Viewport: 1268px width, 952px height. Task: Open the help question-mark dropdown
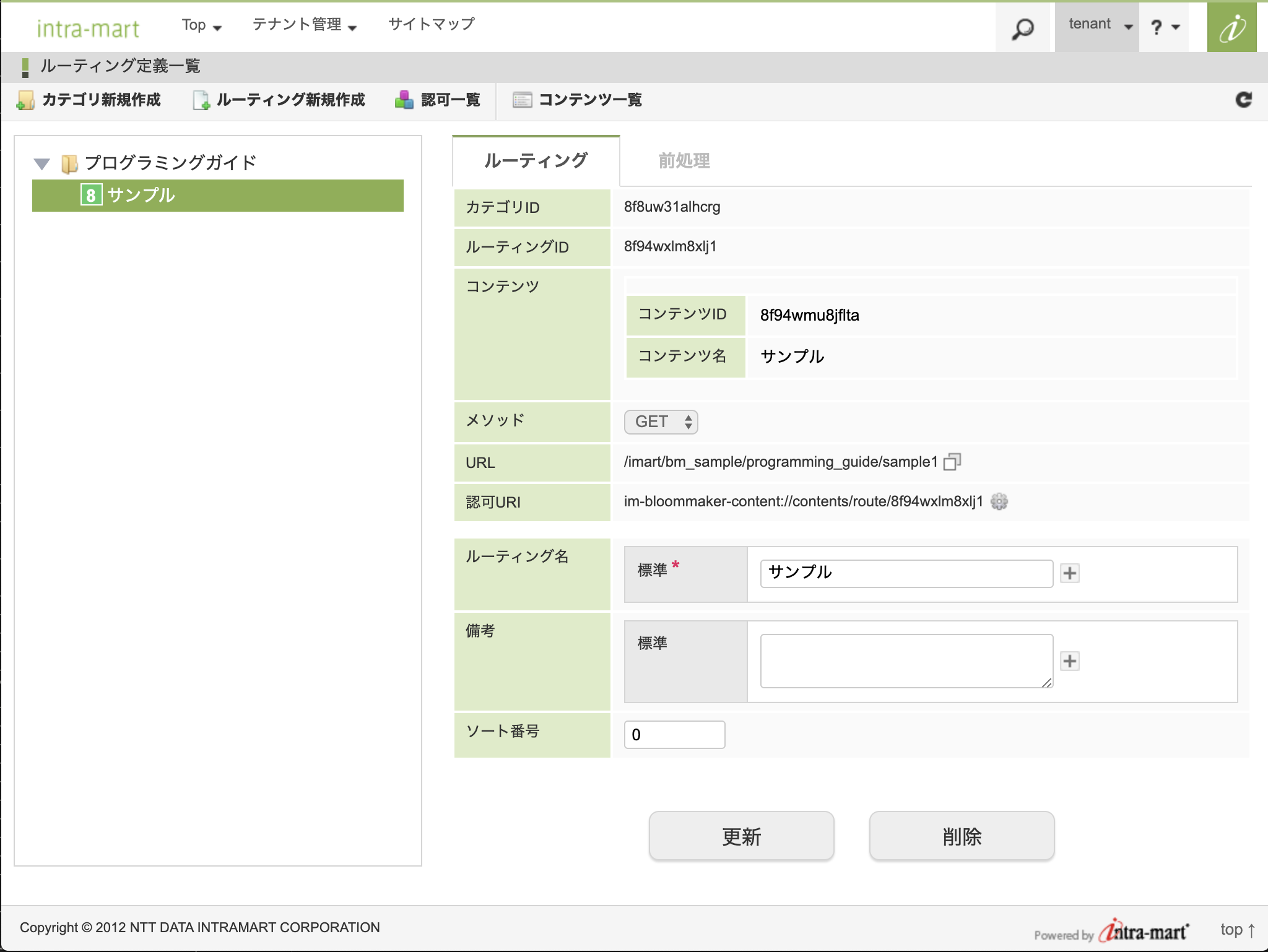coord(1165,27)
